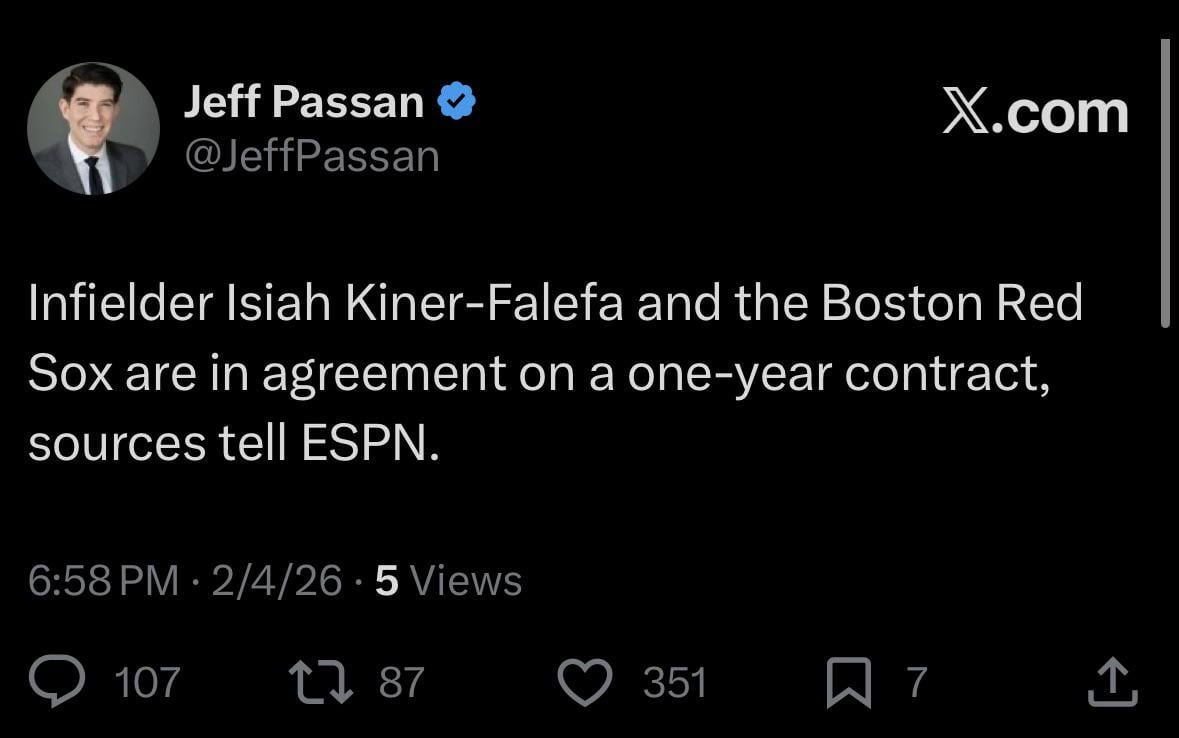Click the blue verified badge next to Jeff Passan
Viewport: 1179px width, 738px height.
point(457,98)
